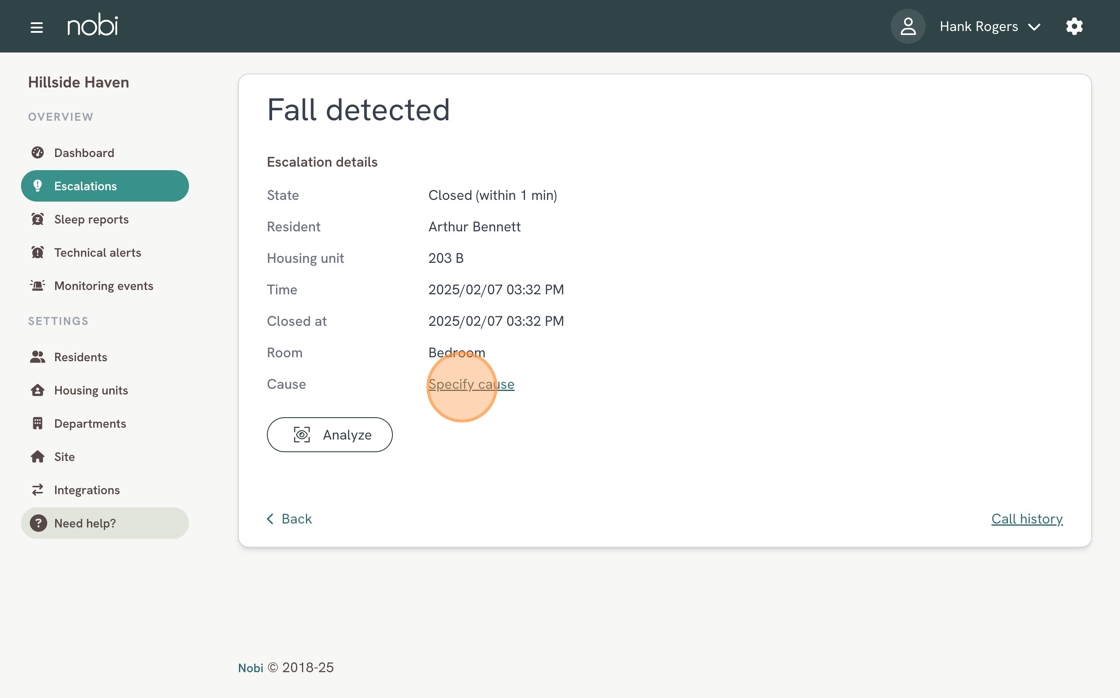This screenshot has width=1120, height=698.
Task: Open settings gear icon
Action: [x=1074, y=26]
